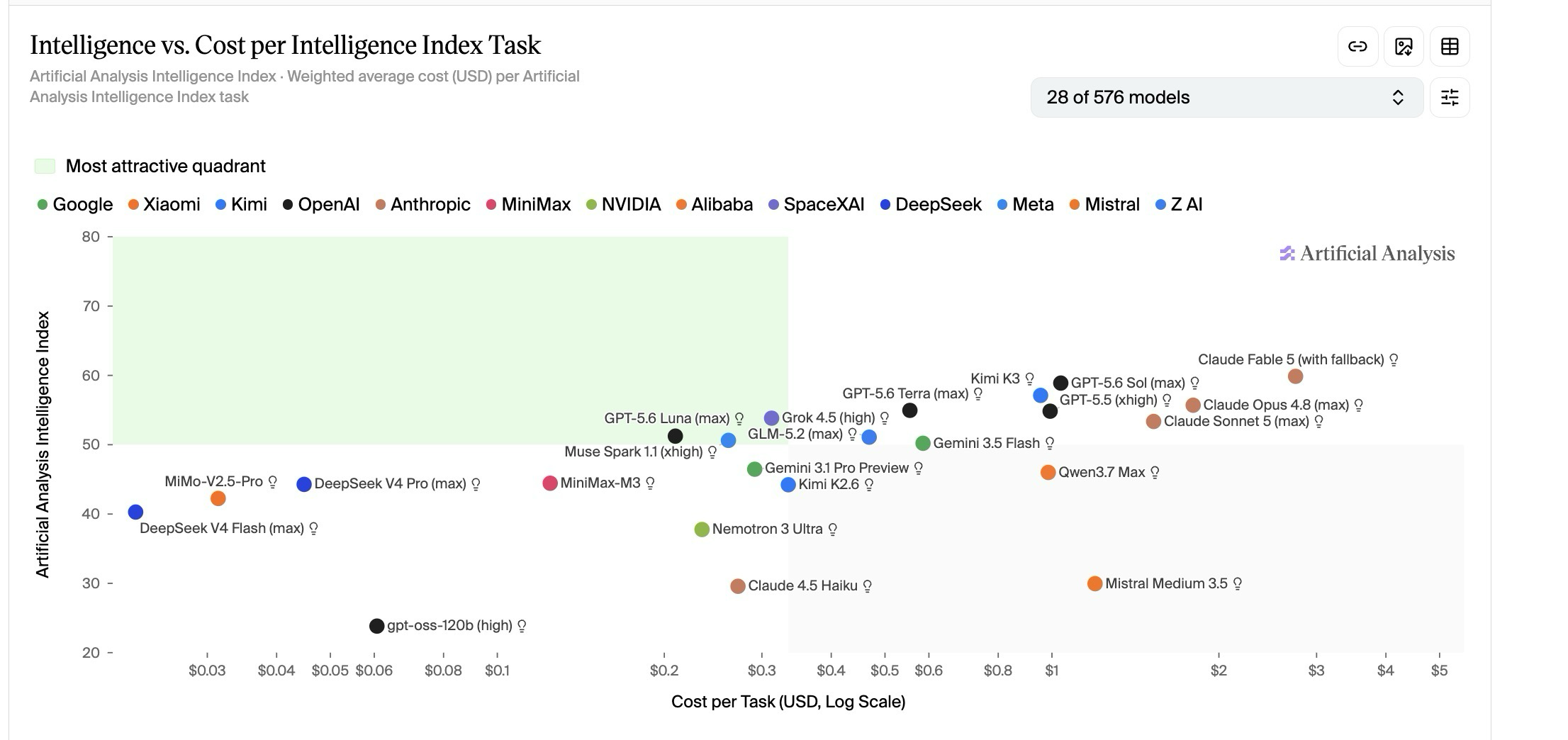Select the Gemini 3.1 Pro Preview data point

tap(754, 469)
